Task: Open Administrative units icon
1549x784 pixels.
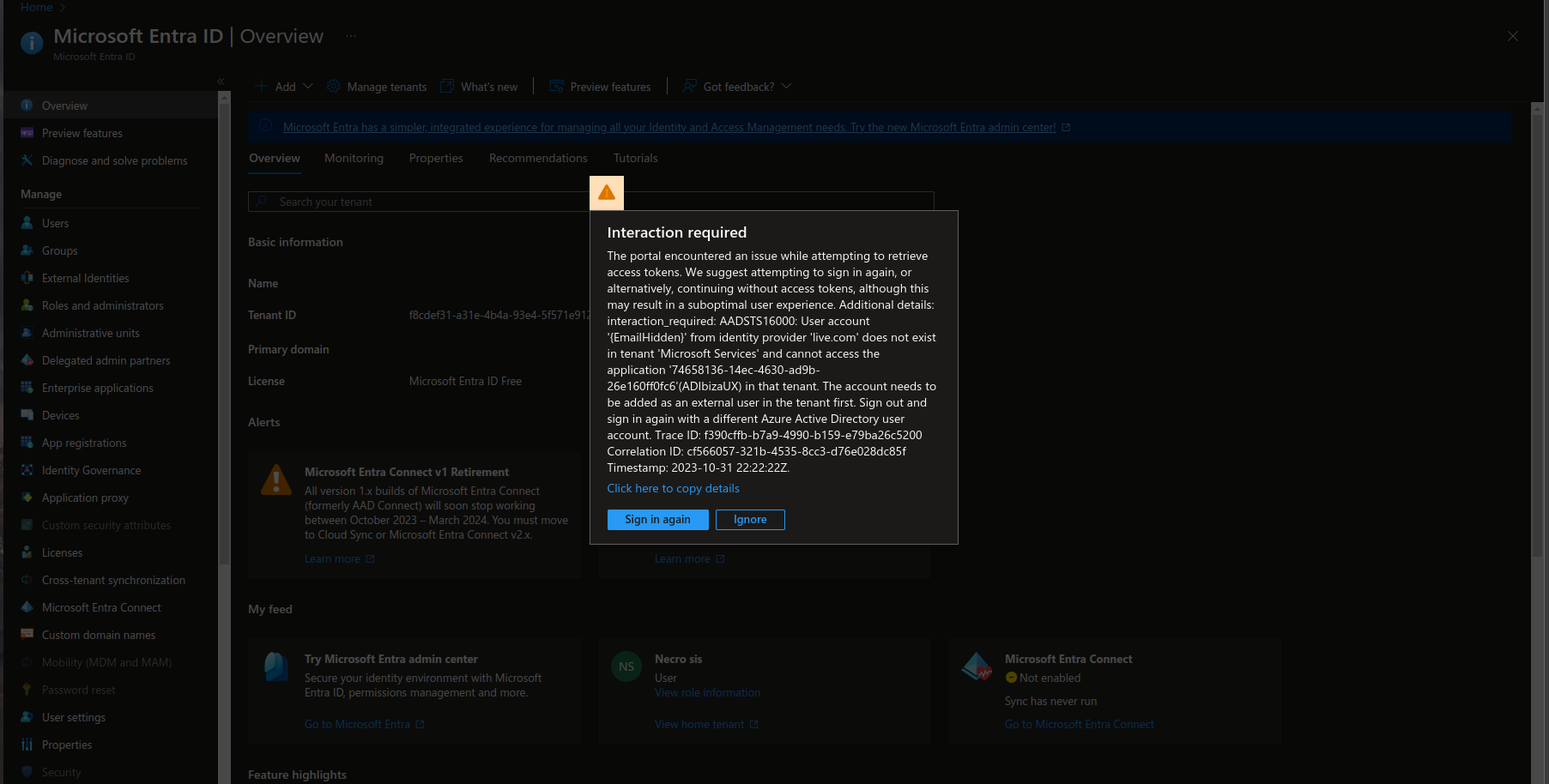Action: coord(27,333)
